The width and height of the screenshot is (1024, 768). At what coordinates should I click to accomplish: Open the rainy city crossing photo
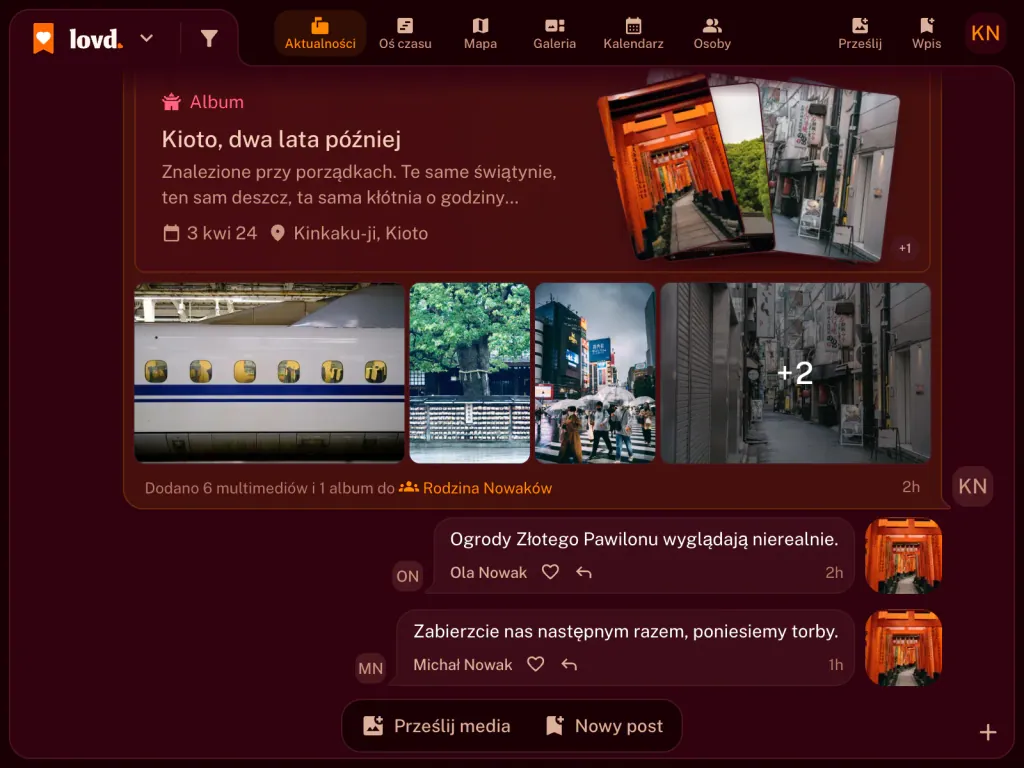coord(595,373)
